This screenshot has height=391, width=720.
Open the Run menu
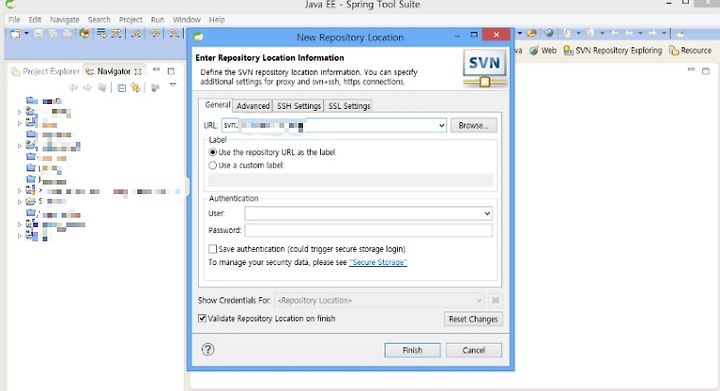(158, 20)
